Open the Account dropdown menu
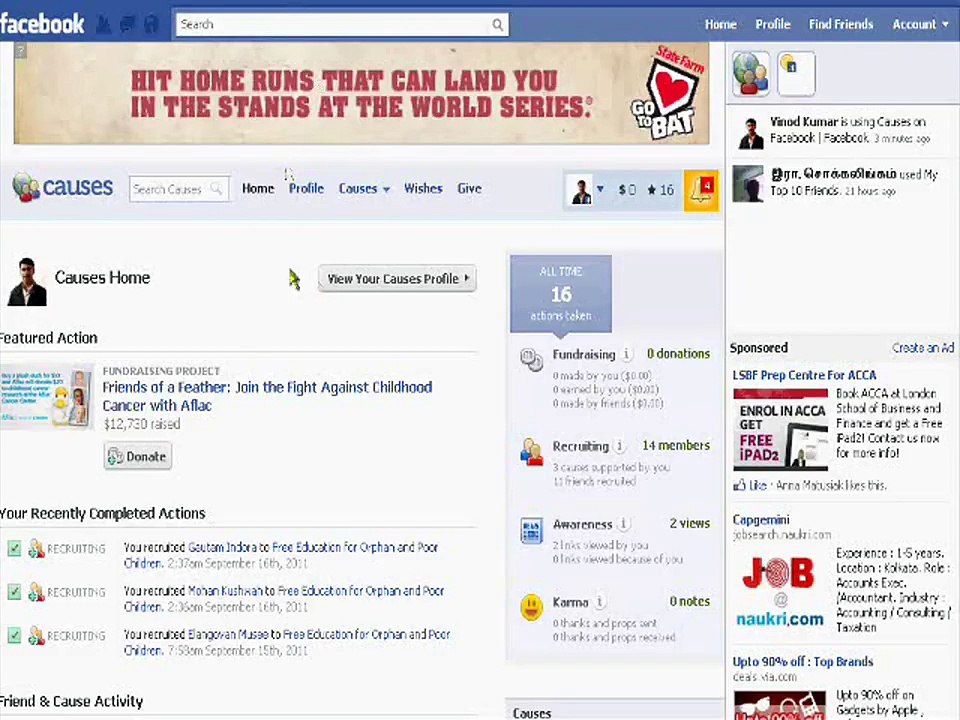960x720 pixels. (x=920, y=24)
